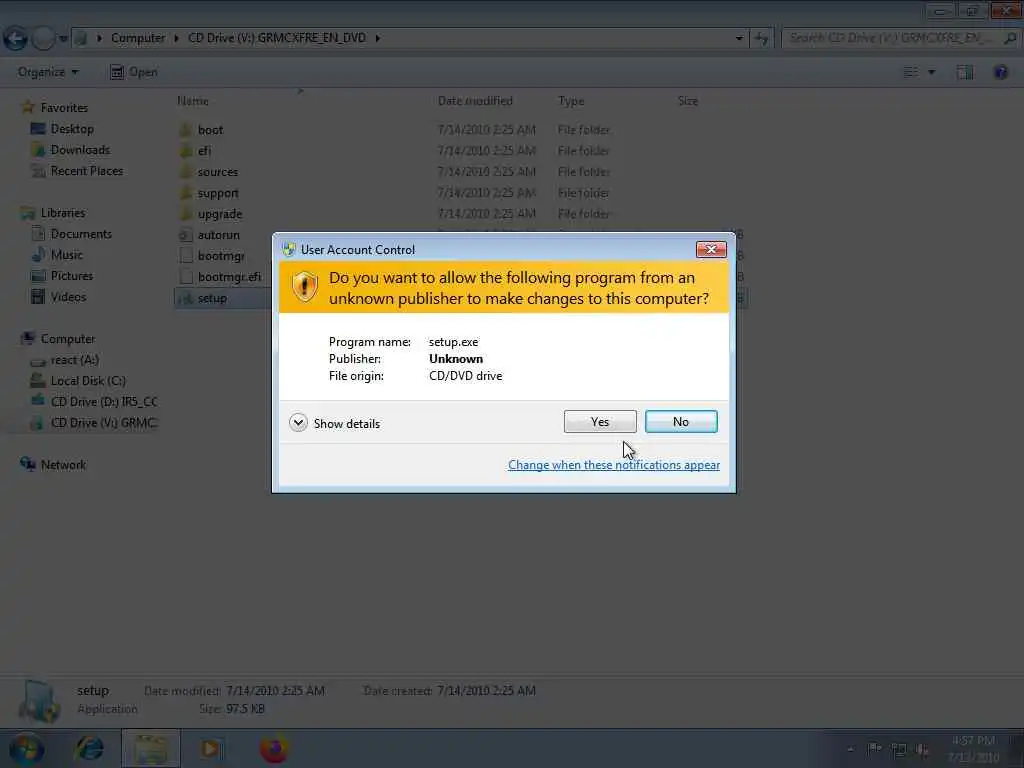Viewport: 1024px width, 768px height.
Task: Click the Open toolbar button
Action: 134,72
